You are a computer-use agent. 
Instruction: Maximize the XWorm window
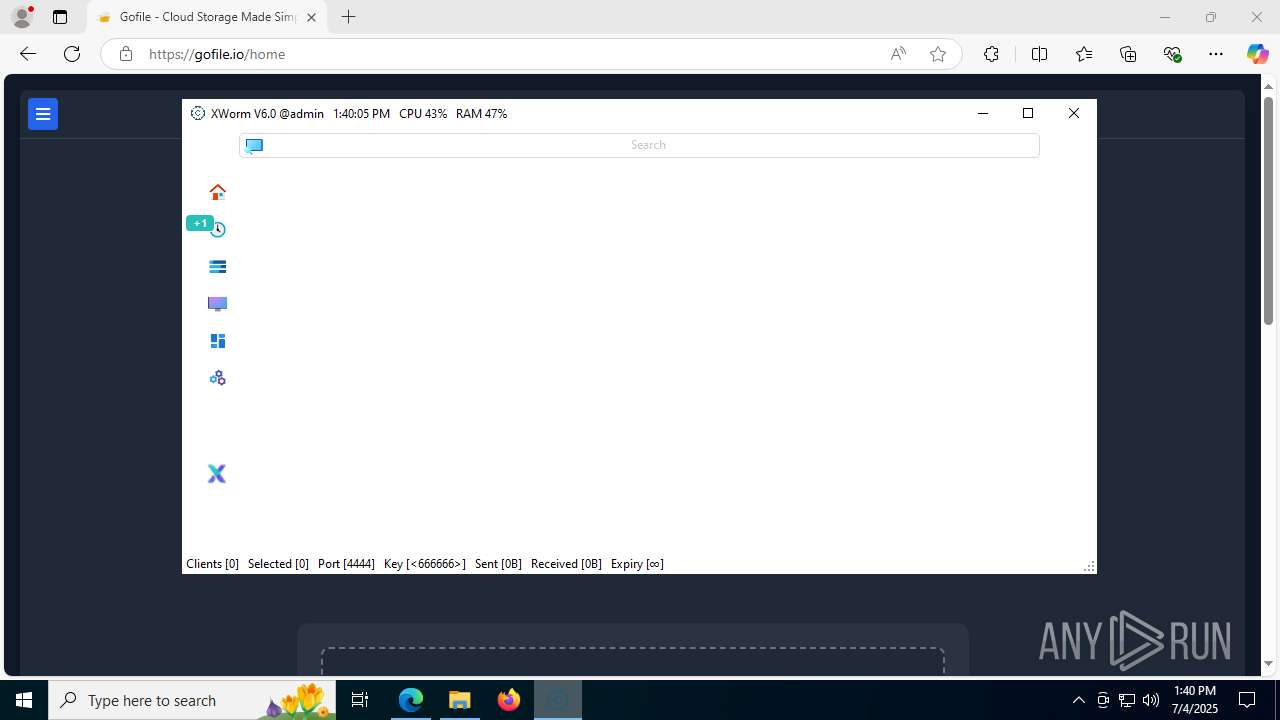(1028, 113)
